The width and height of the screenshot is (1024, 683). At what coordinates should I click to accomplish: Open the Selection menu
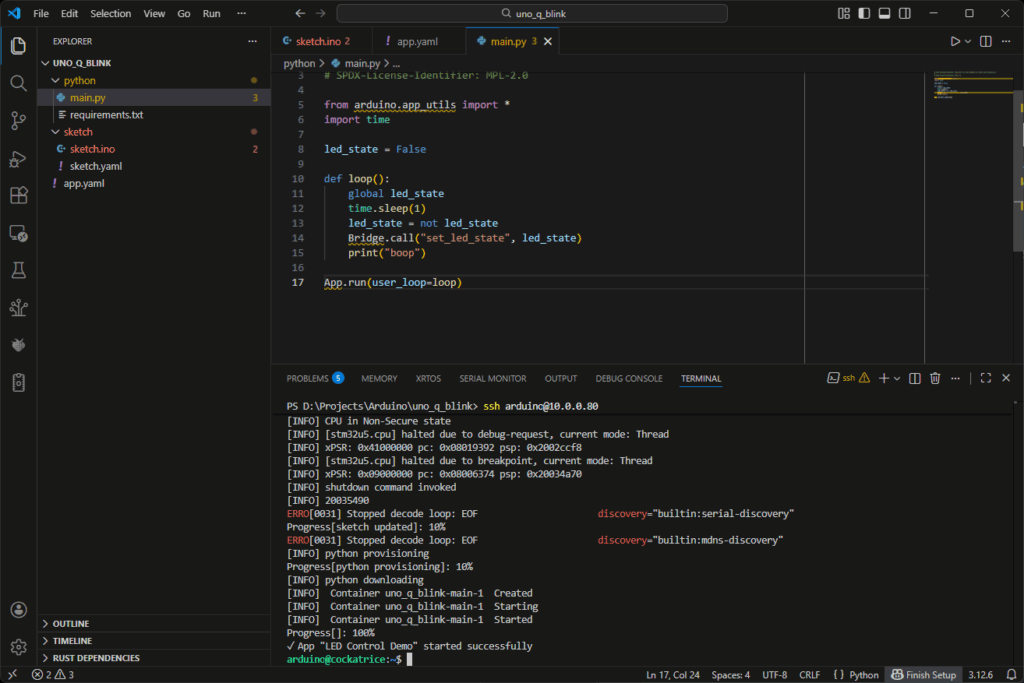click(x=110, y=14)
